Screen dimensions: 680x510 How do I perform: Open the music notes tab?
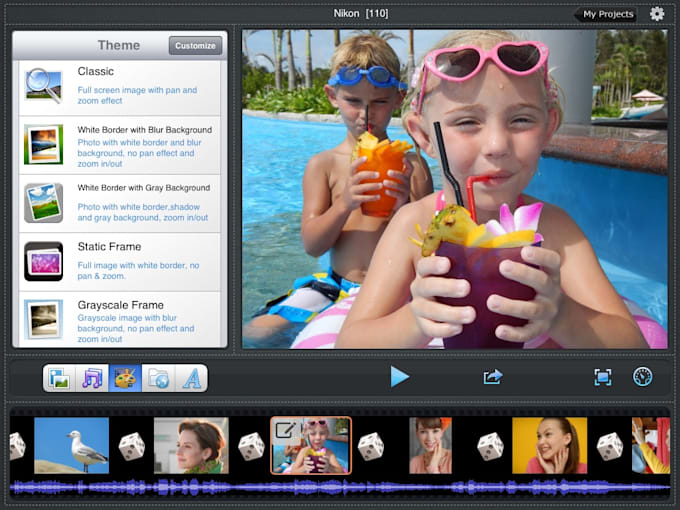92,378
